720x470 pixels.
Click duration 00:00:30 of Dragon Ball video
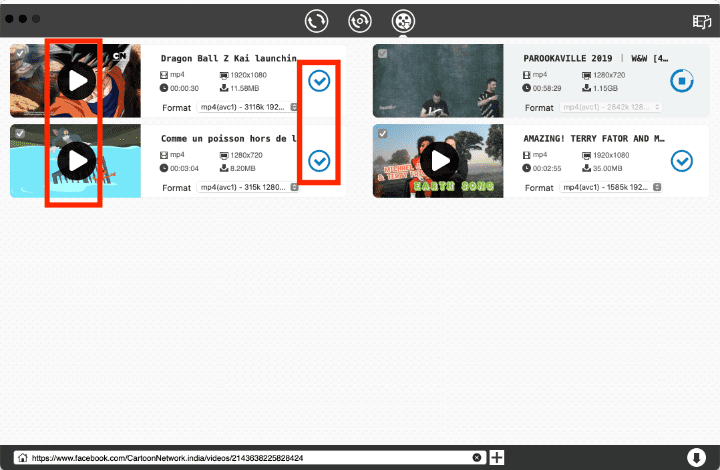pos(185,88)
